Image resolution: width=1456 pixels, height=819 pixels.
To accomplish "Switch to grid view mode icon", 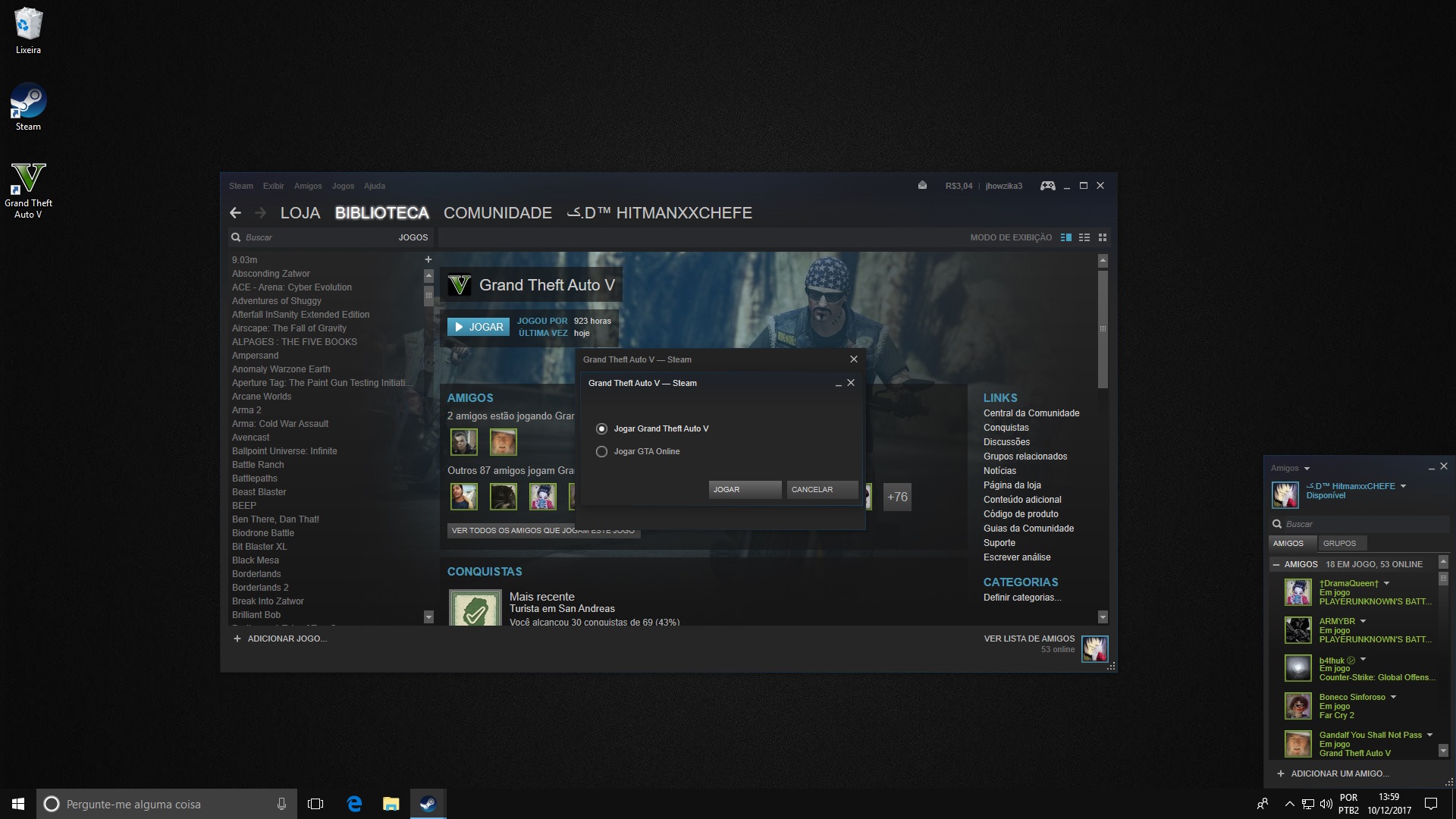I will (x=1103, y=237).
